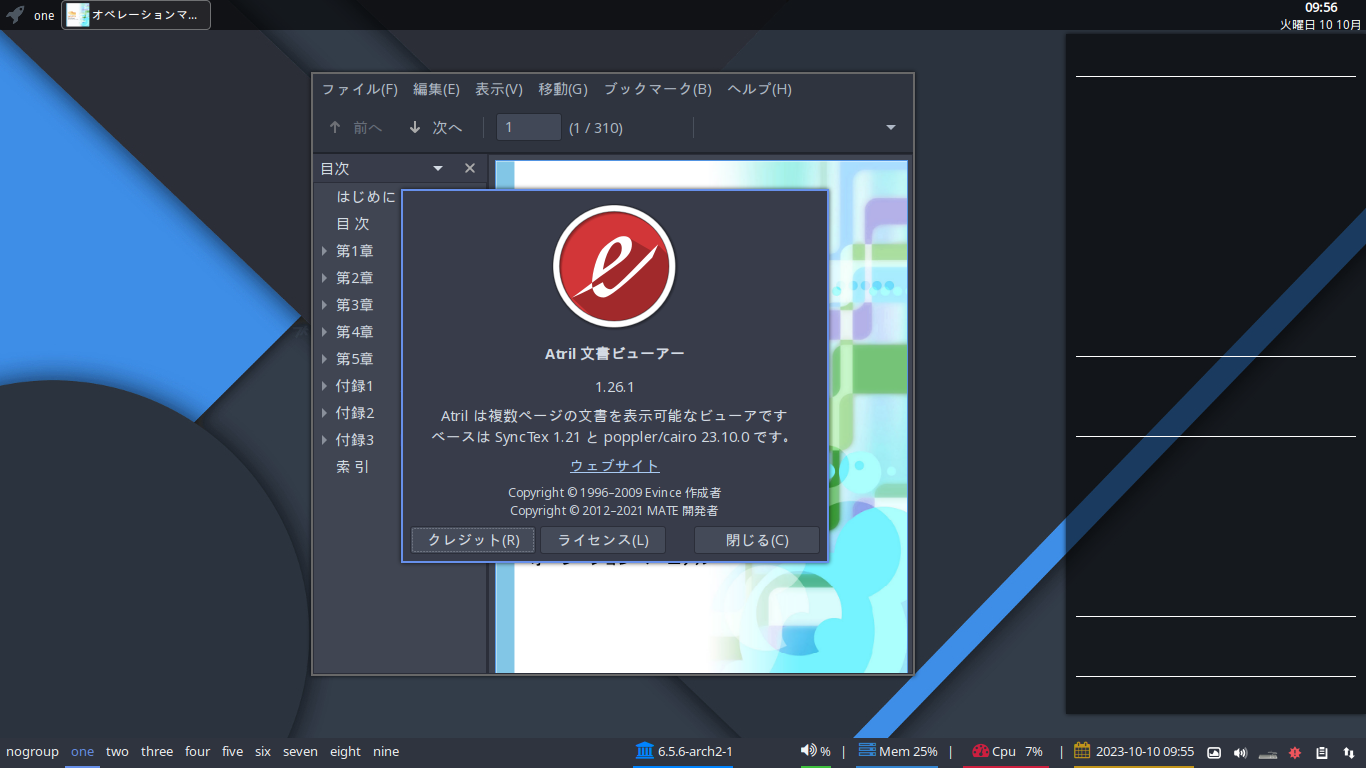This screenshot has width=1366, height=768.
Task: Switch to workspace seven
Action: (x=300, y=752)
